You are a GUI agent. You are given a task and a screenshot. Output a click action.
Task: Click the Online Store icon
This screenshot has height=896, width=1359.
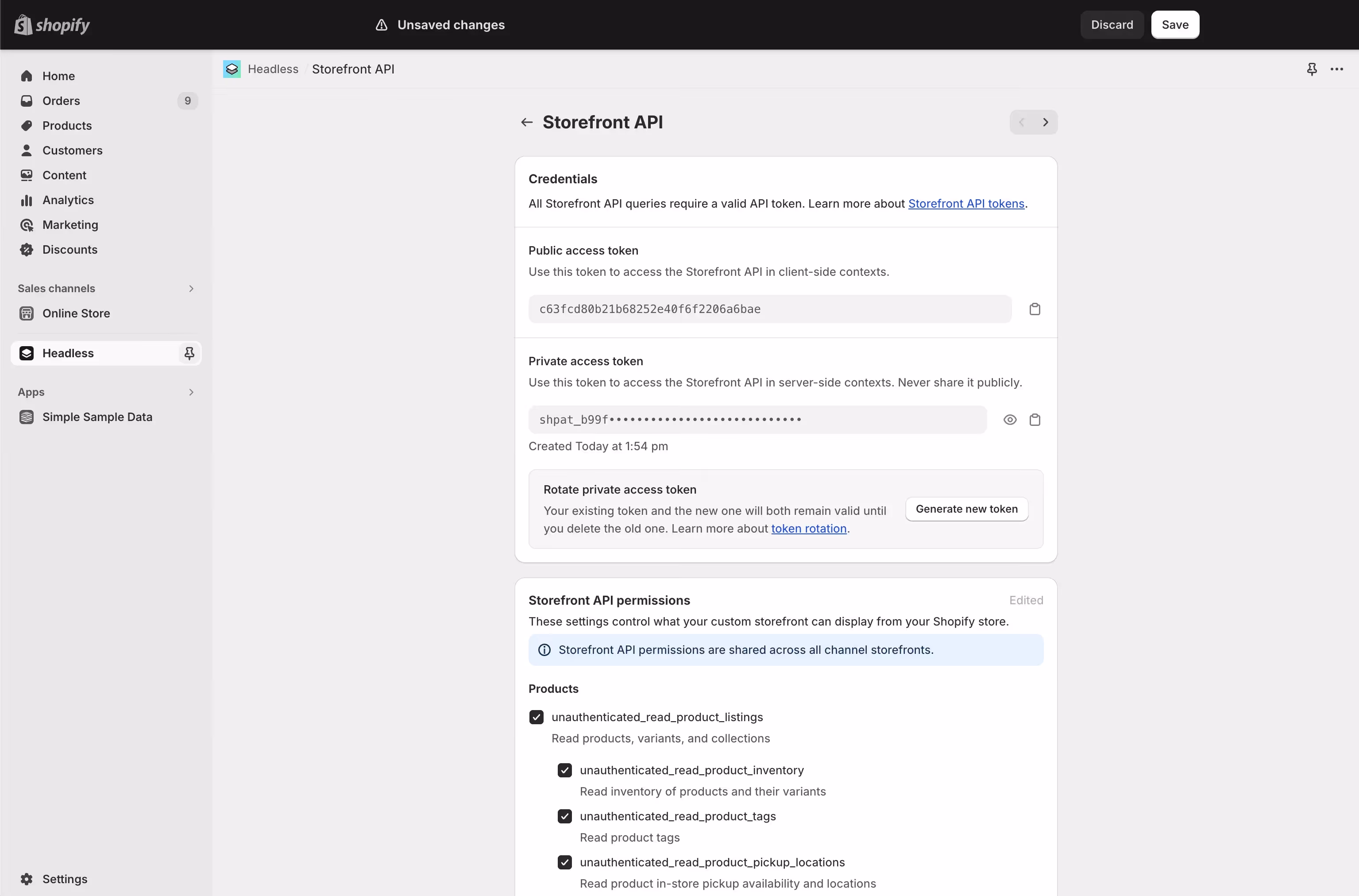coord(26,313)
